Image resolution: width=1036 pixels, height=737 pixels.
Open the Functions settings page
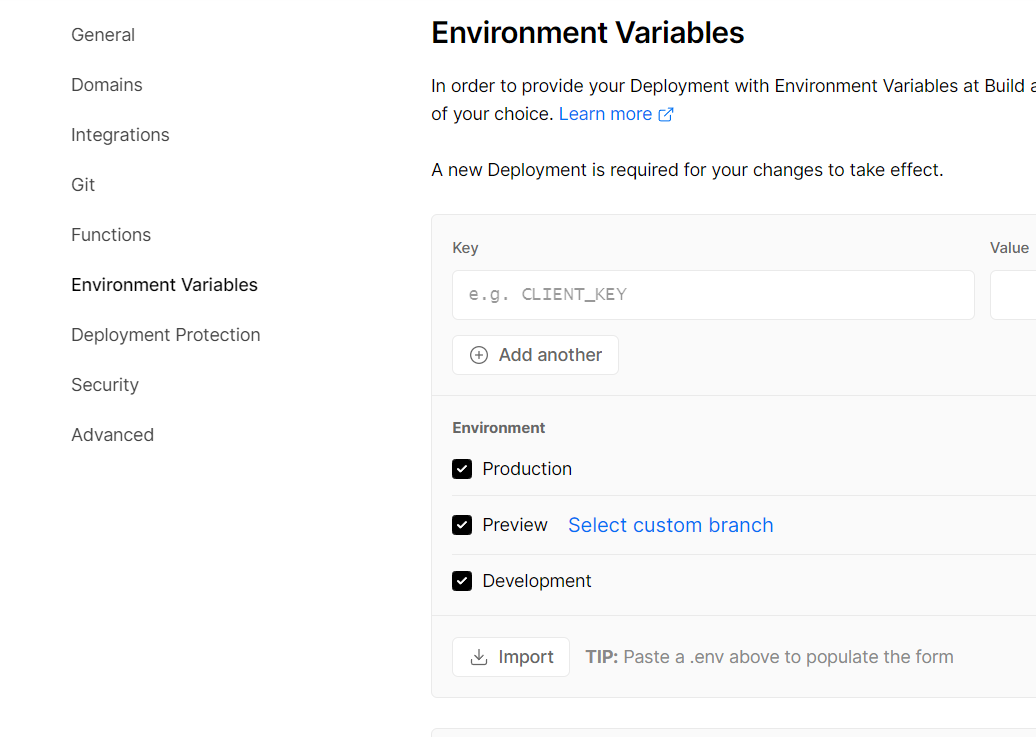click(111, 235)
